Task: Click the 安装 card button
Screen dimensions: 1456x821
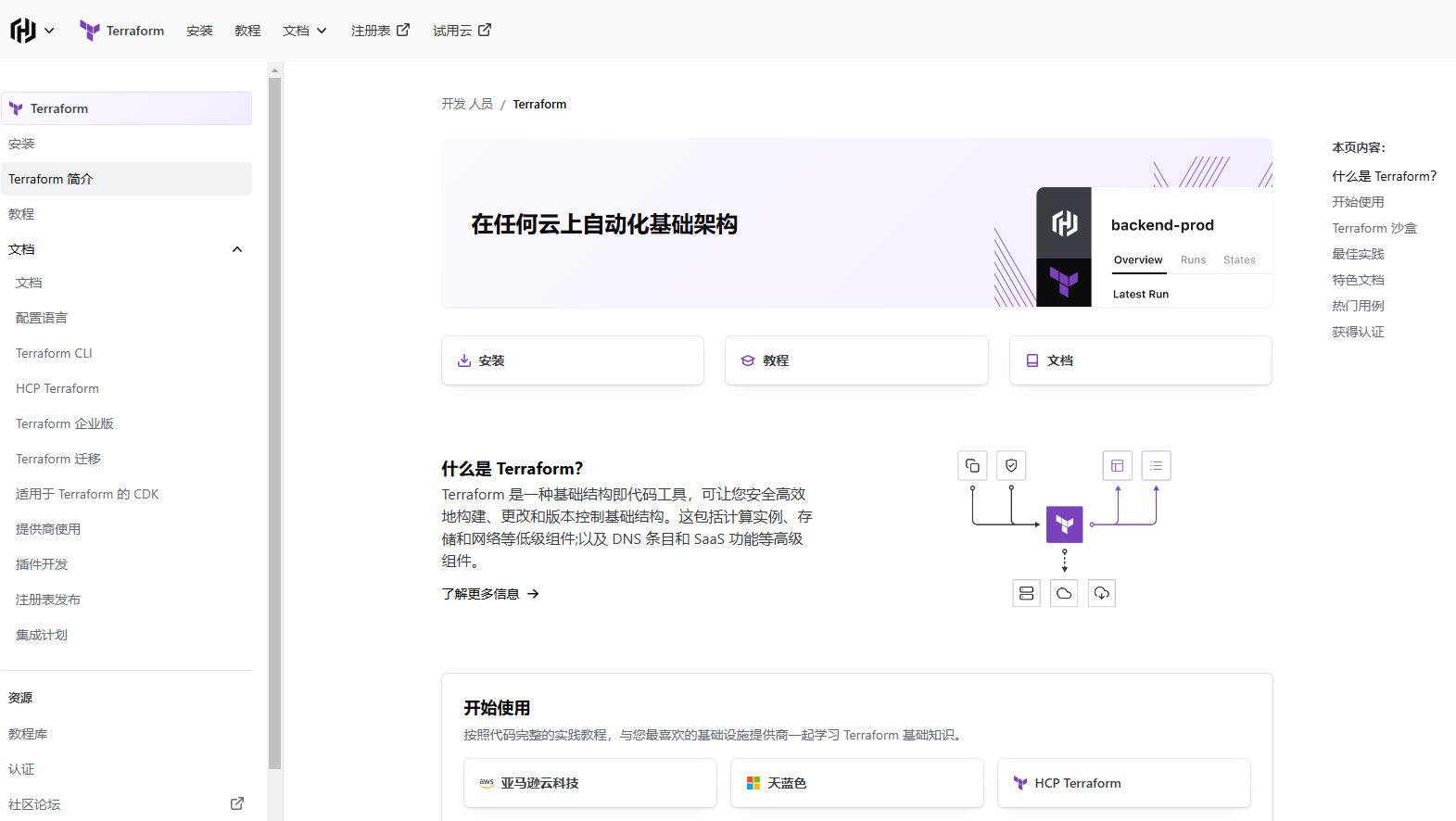Action: click(x=573, y=360)
